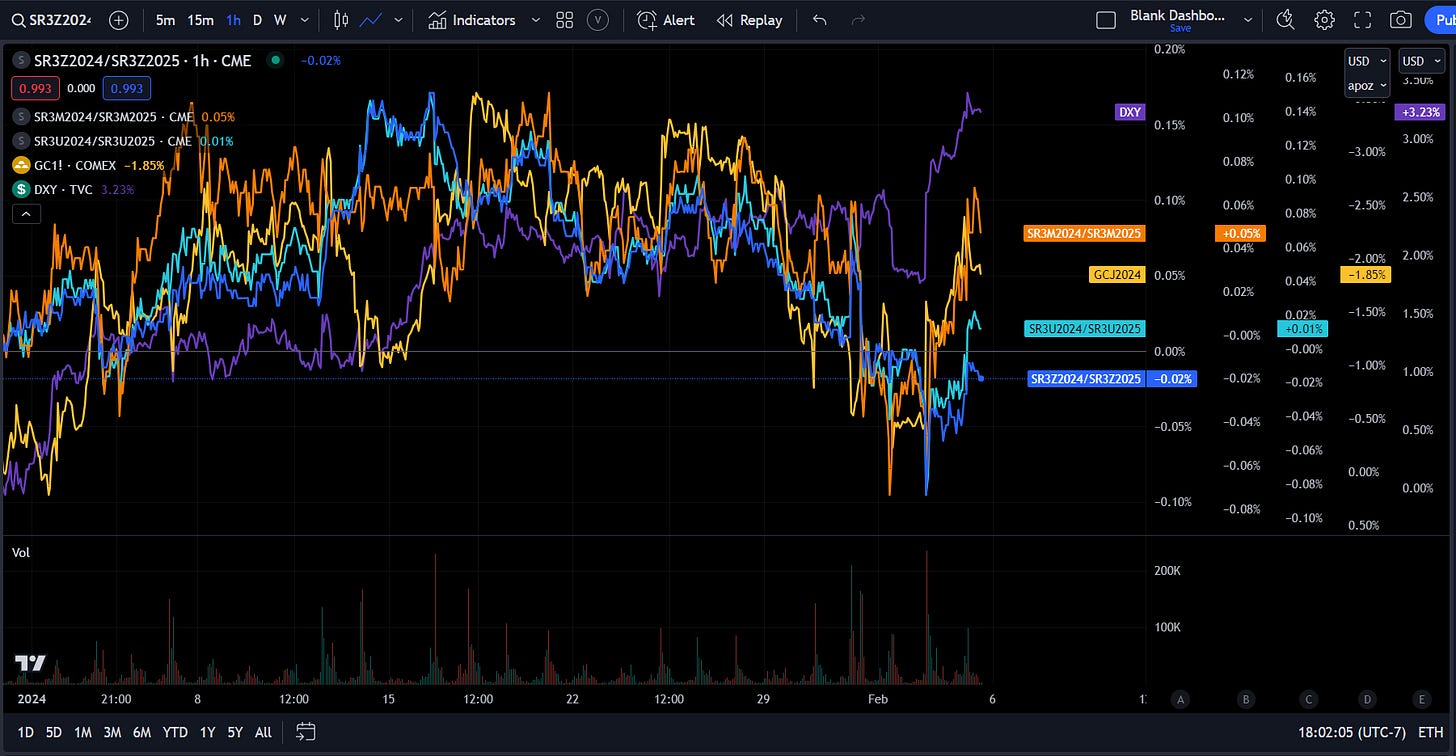Switch to the W weekly timeframe

coord(280,20)
